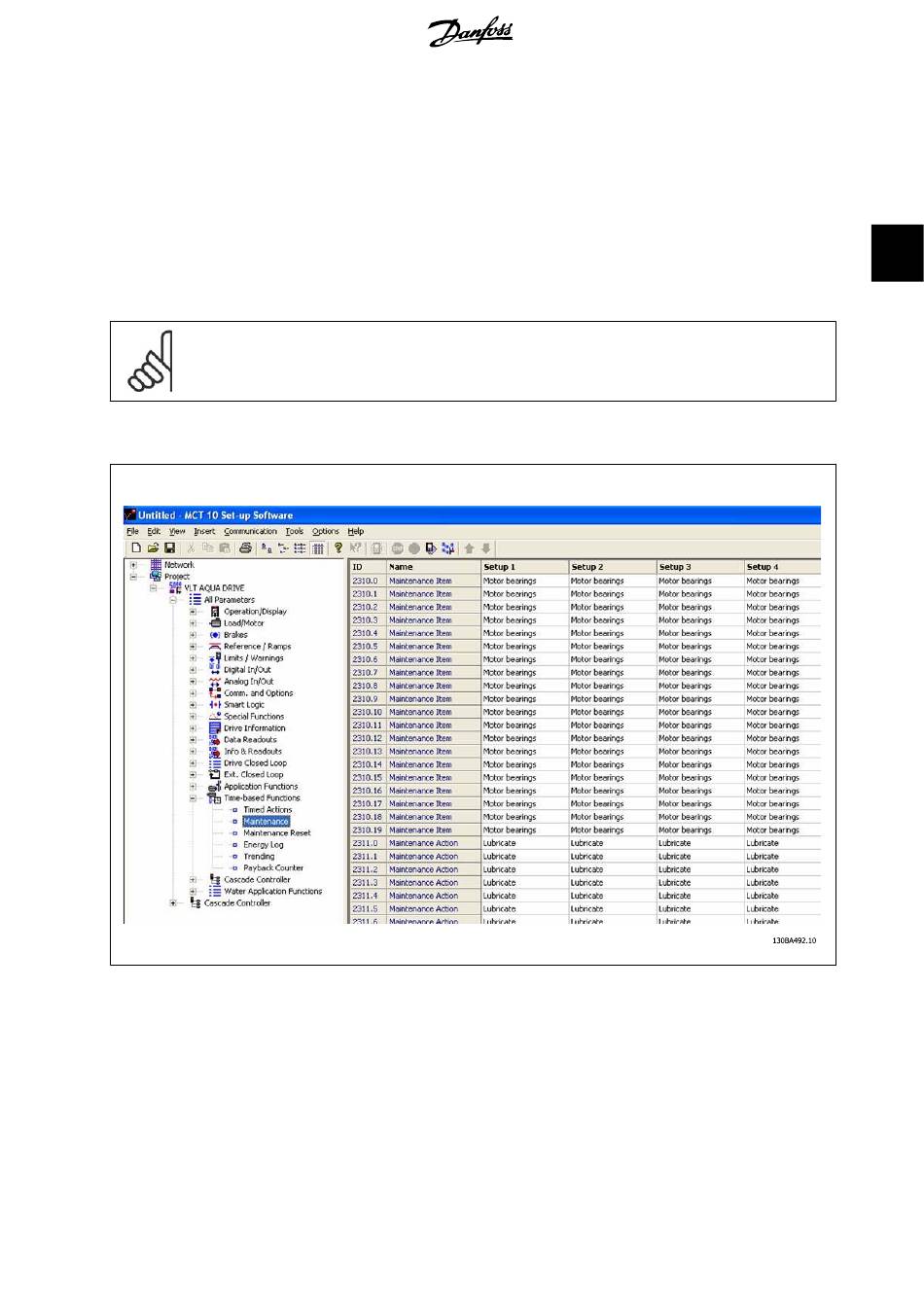The height and width of the screenshot is (1307, 924).
Task: Click the Name column header
Action: pyautogui.click(x=433, y=567)
